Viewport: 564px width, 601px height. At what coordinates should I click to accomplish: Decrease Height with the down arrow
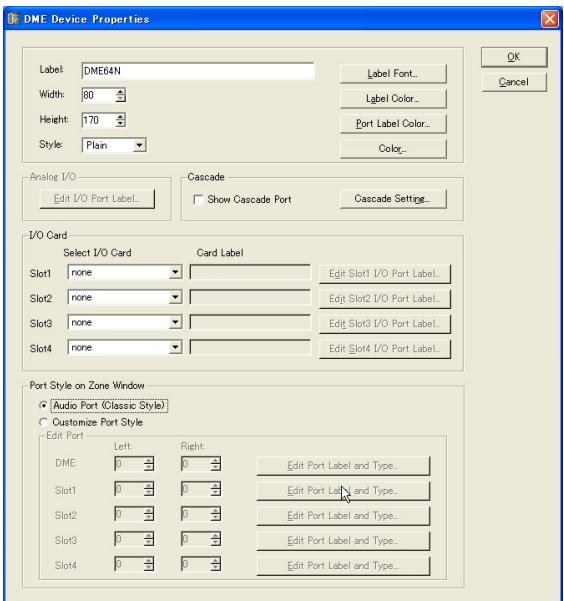tap(120, 123)
